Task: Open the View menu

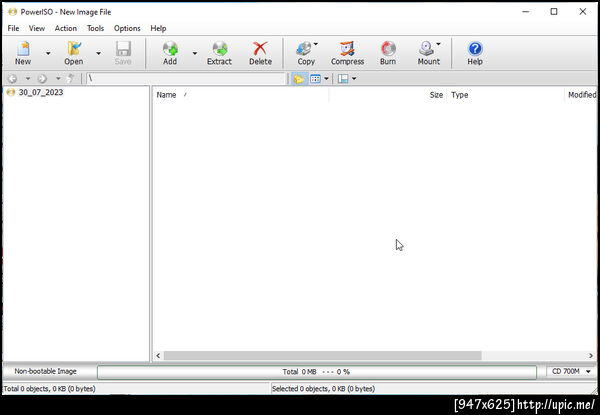Action: (37, 28)
